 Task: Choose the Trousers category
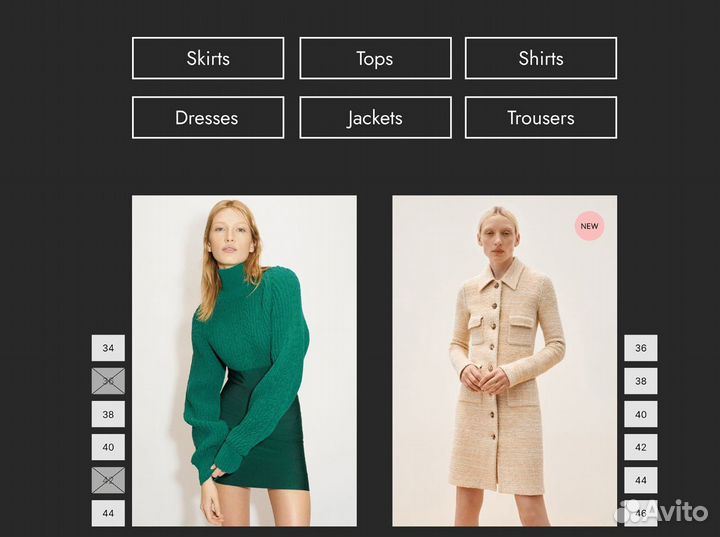pyautogui.click(x=541, y=118)
